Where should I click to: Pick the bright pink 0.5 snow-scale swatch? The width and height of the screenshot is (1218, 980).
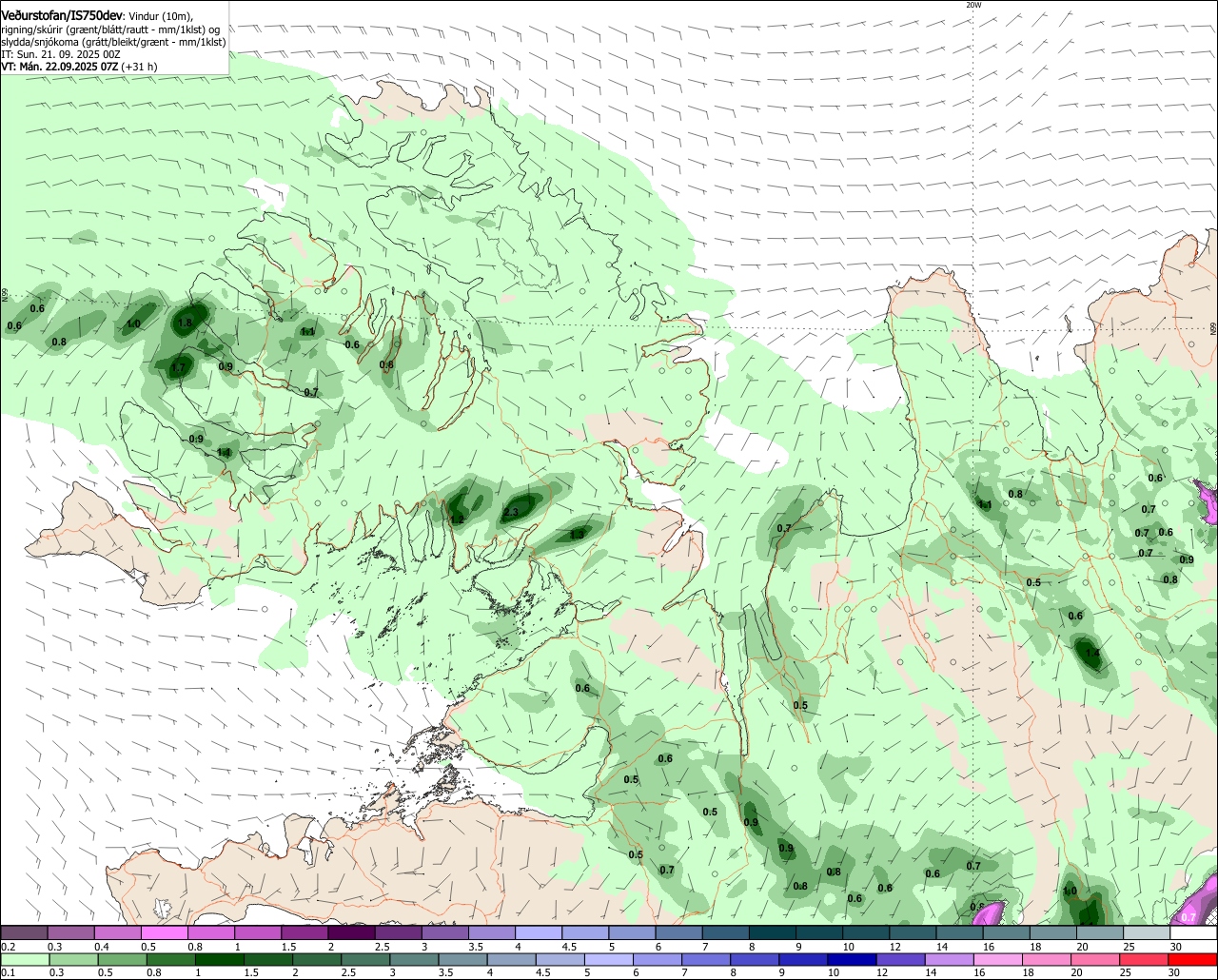coord(164,932)
